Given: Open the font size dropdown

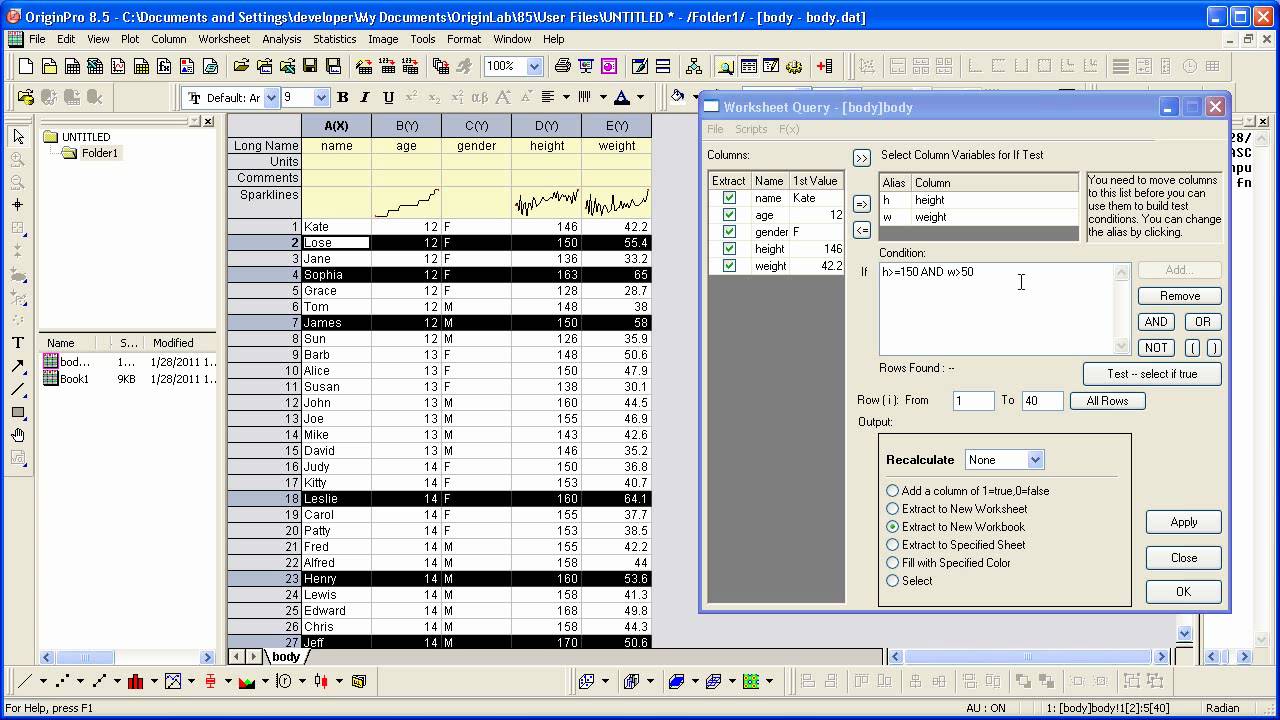Looking at the screenshot, I should (321, 97).
